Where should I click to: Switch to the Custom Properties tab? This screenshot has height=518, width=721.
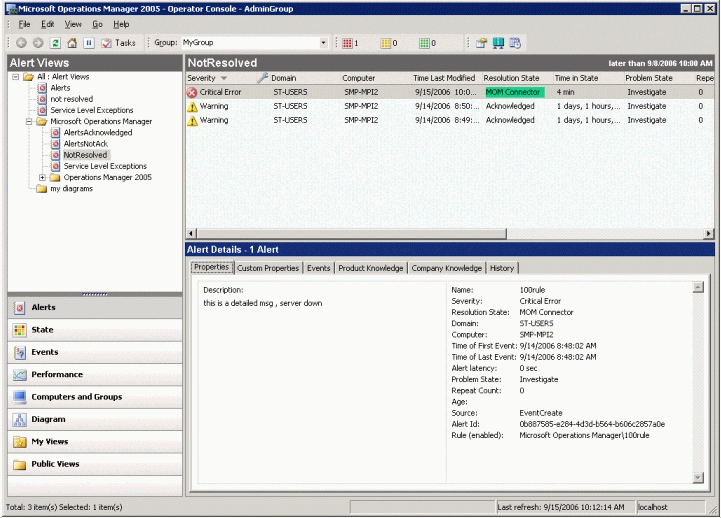click(268, 268)
